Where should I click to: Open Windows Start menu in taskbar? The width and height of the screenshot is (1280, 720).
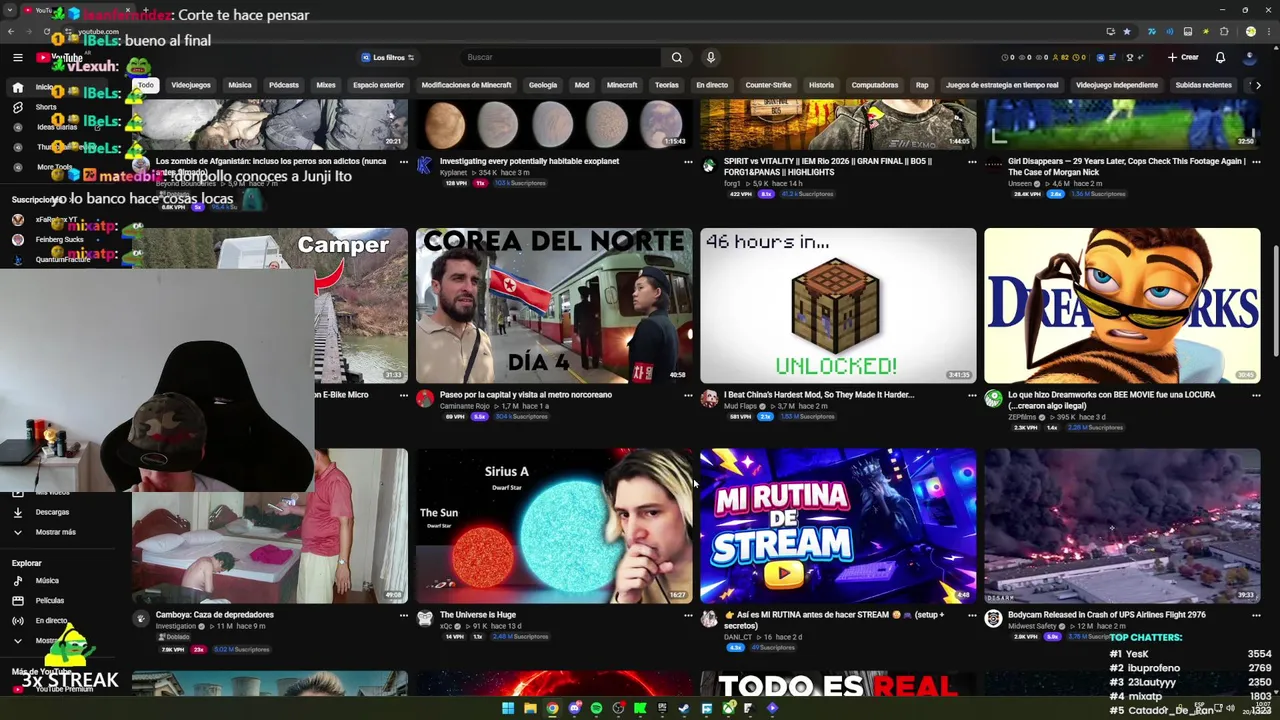(508, 708)
